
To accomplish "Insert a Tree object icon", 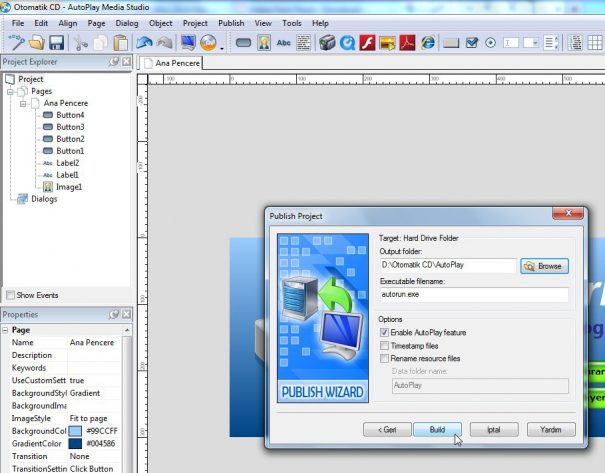I will (575, 42).
